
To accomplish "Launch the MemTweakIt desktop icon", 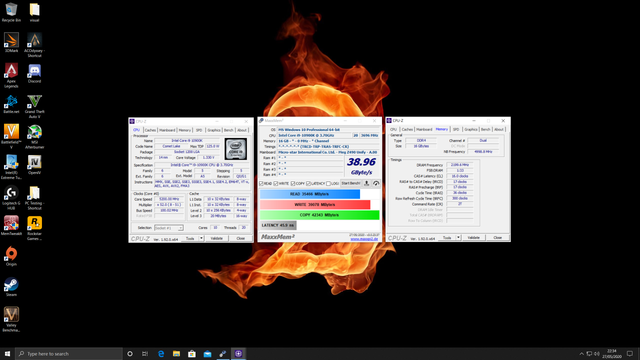I will click(x=11, y=226).
